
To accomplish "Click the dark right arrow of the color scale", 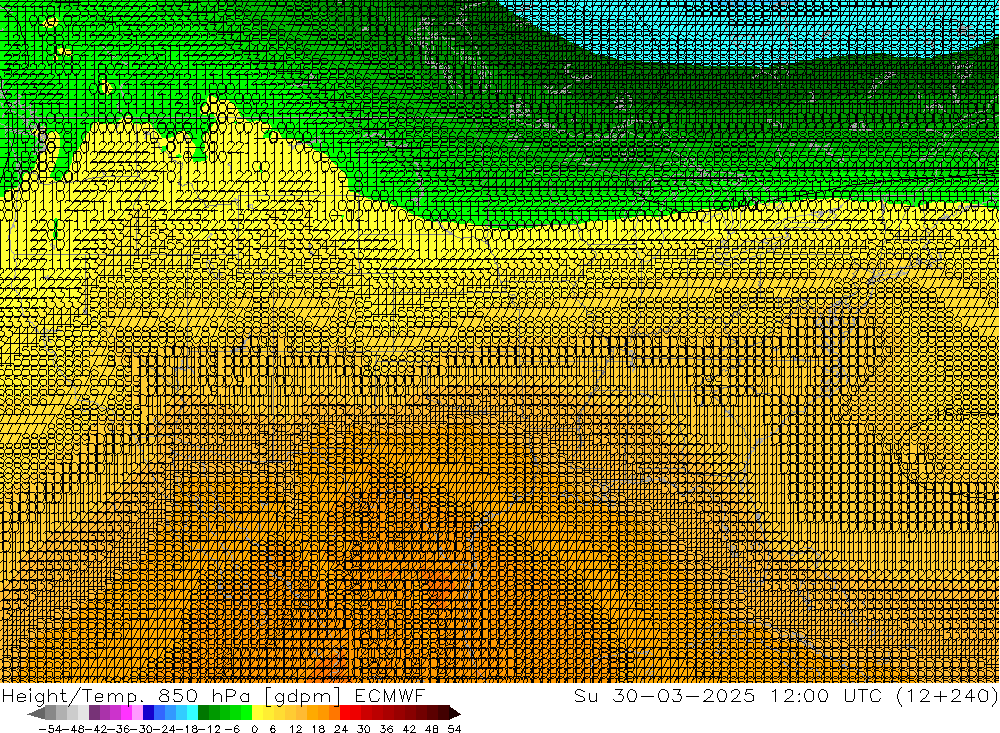I will [x=454, y=713].
